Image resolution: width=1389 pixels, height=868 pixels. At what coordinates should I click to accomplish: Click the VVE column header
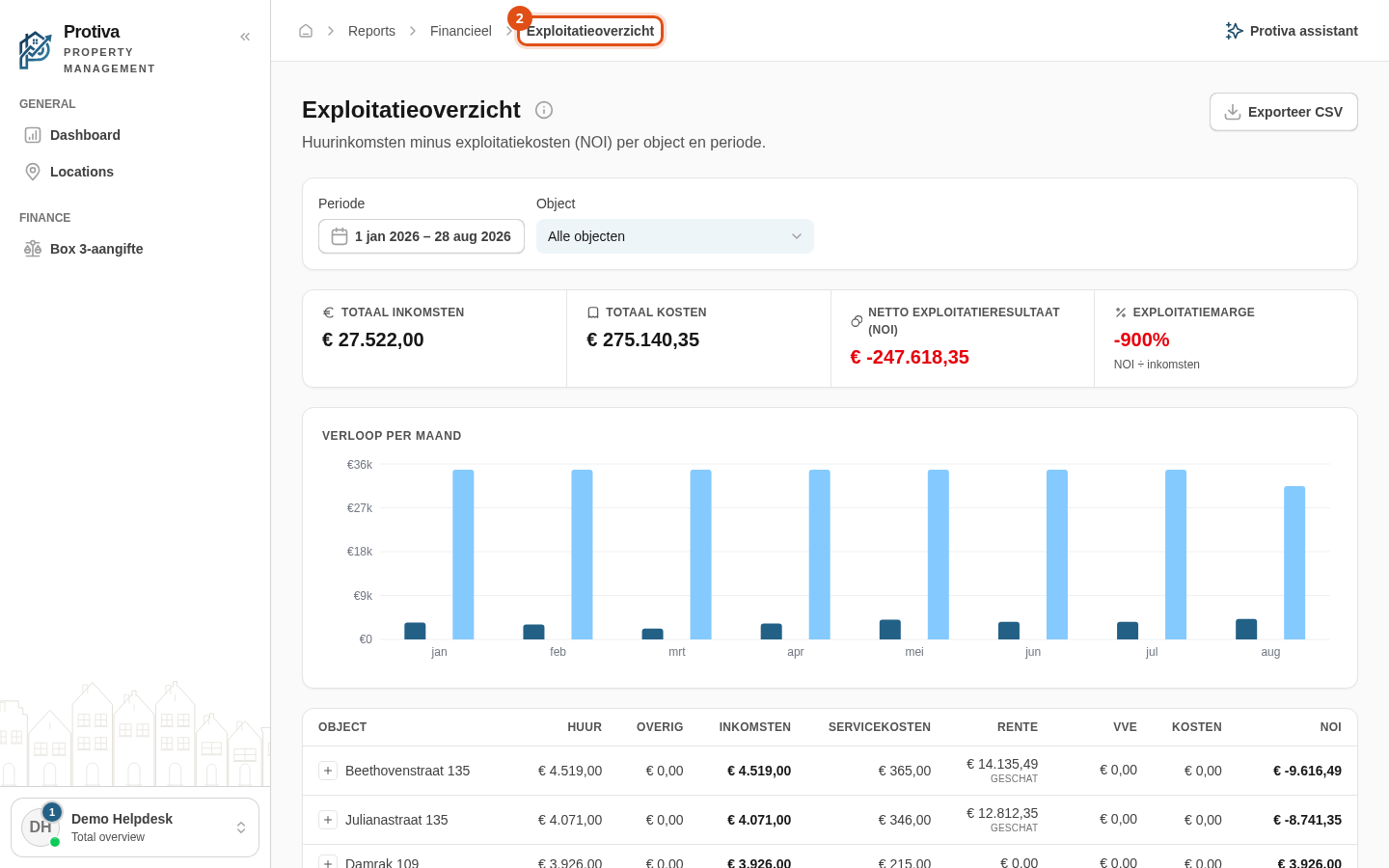(x=1126, y=727)
